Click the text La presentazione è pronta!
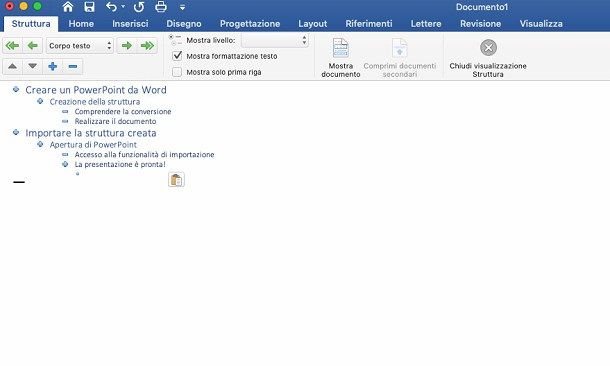The height and width of the screenshot is (366, 610). pyautogui.click(x=120, y=164)
